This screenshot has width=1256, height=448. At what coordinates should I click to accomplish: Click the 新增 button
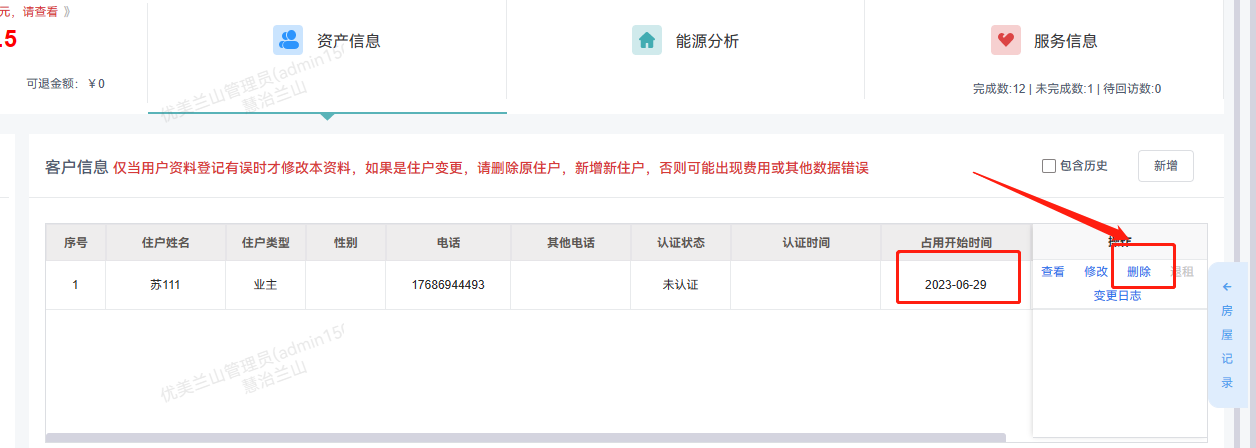pos(1166,166)
